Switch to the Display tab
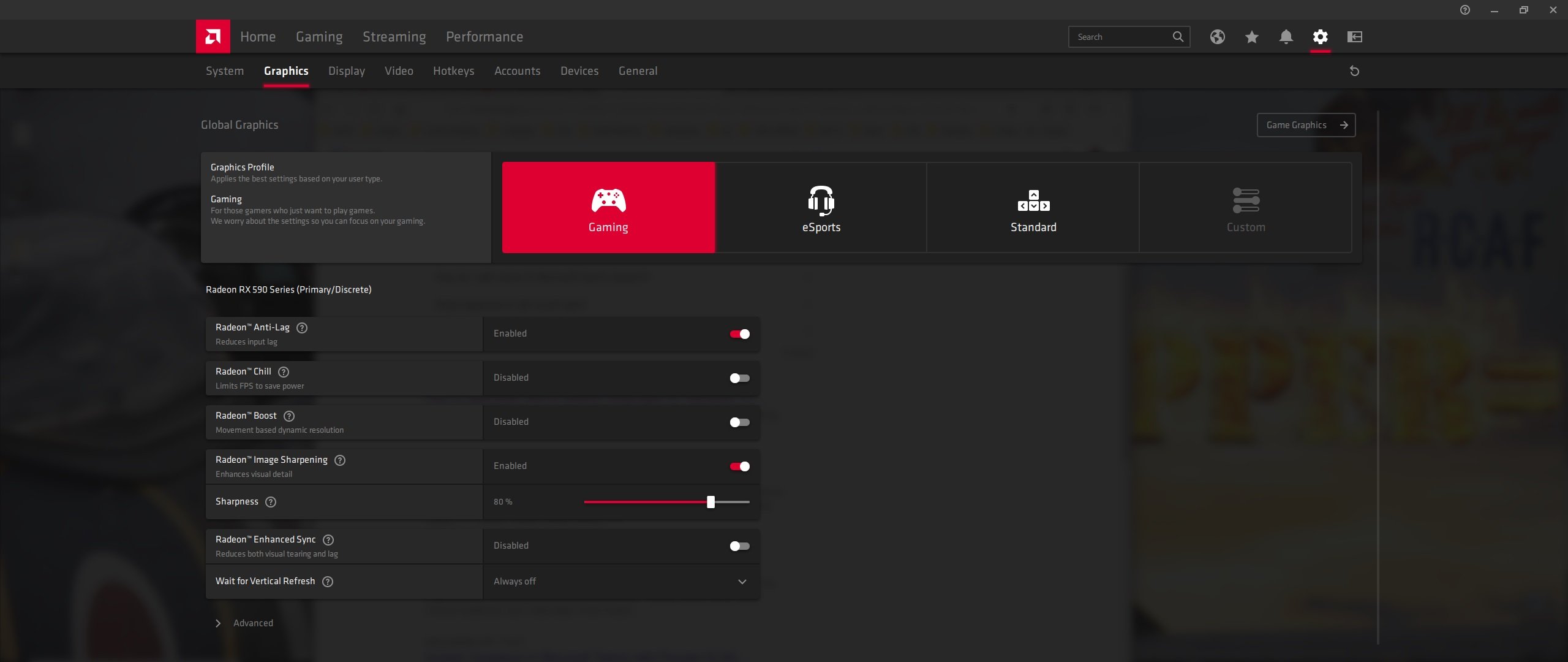Screen dimensions: 1568x662 point(347,71)
